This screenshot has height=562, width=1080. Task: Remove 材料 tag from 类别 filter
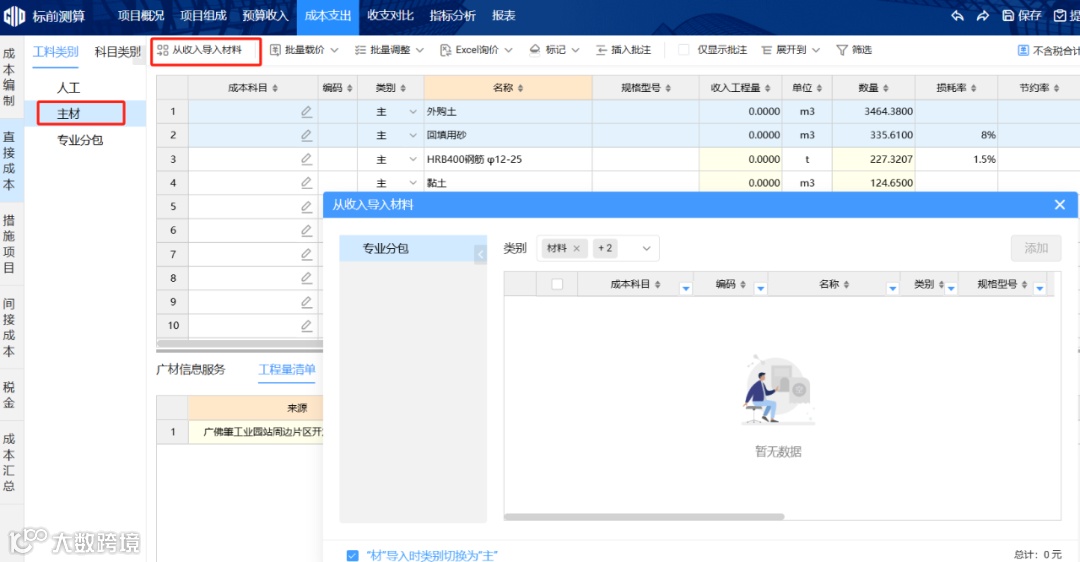click(577, 249)
